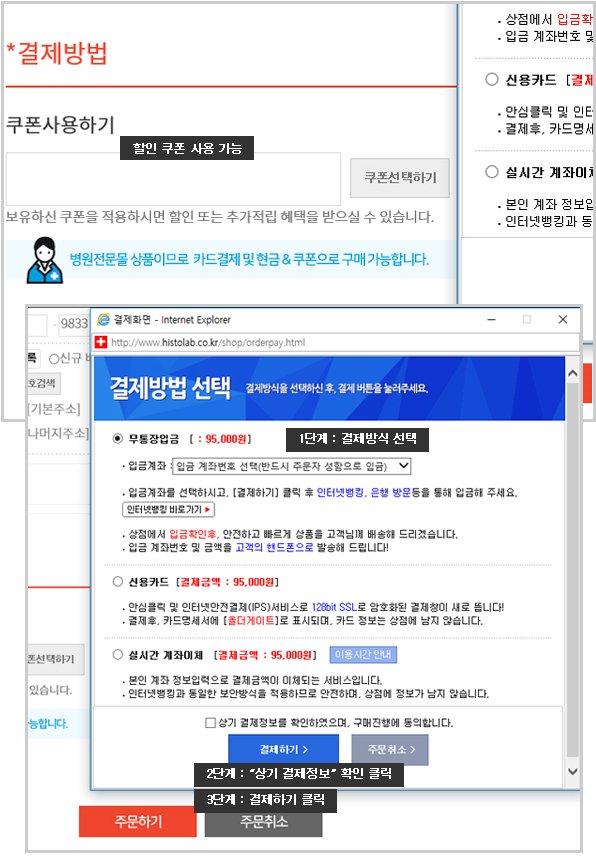Image resolution: width=596 pixels, height=868 pixels.
Task: Close the 결제화면 popup window
Action: (x=563, y=319)
